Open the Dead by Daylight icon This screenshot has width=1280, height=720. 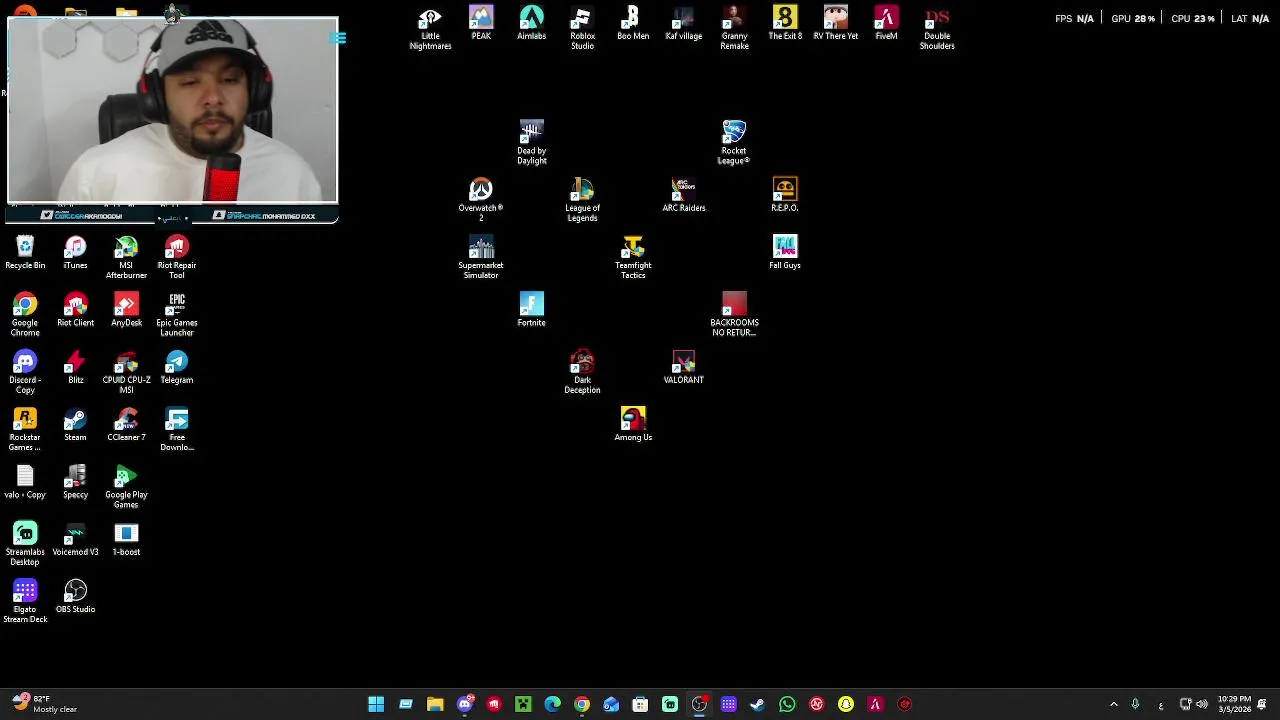click(x=531, y=144)
